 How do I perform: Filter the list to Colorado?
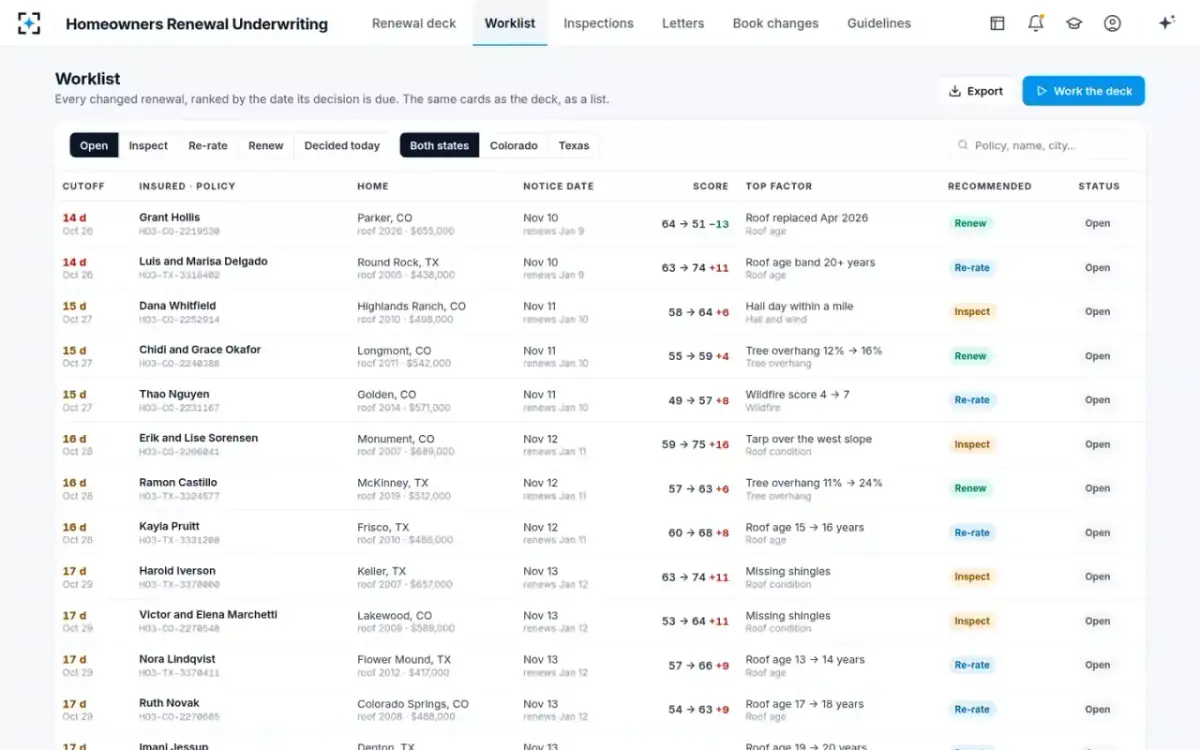pyautogui.click(x=514, y=145)
